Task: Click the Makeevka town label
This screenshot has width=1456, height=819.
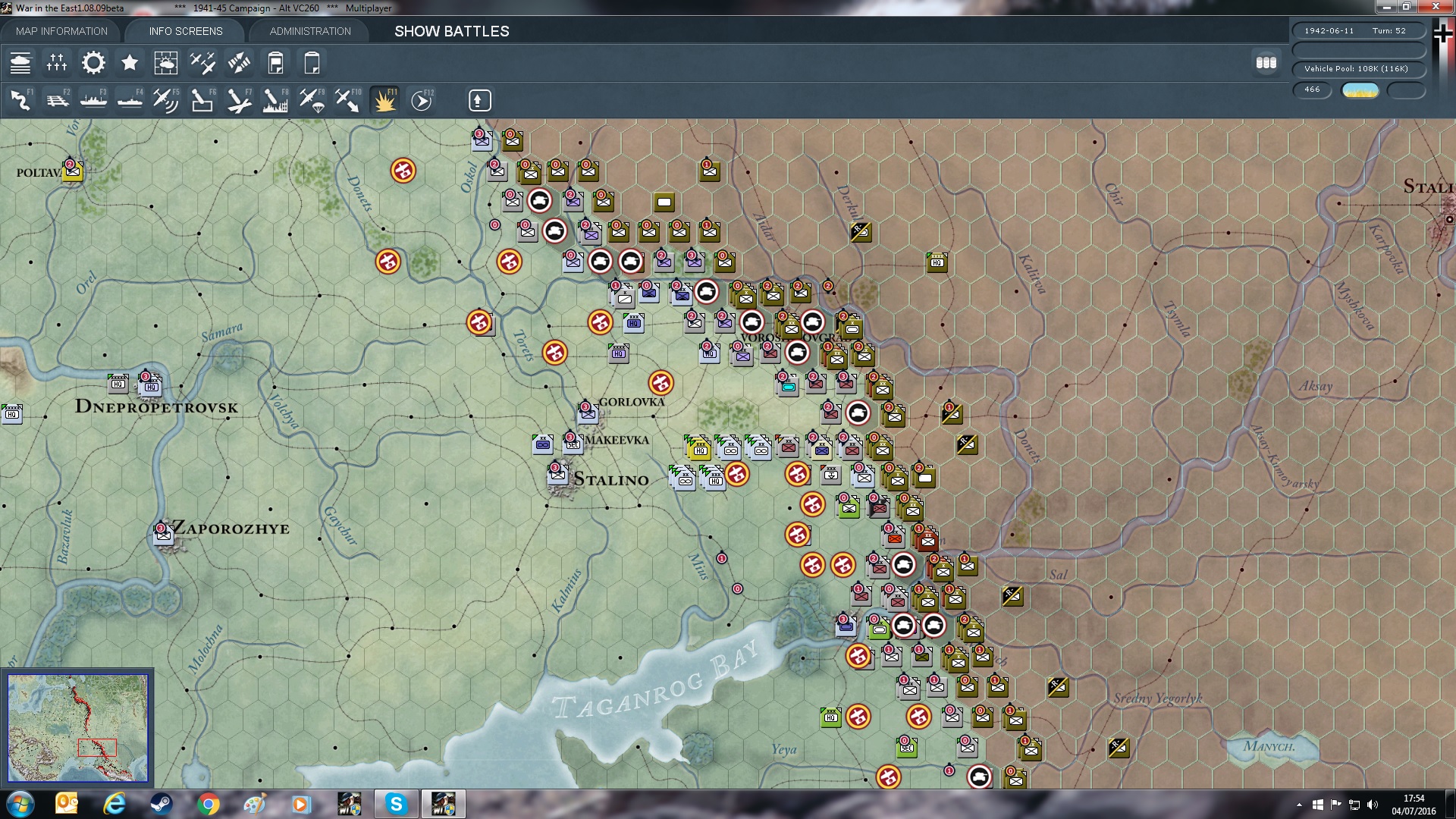Action: coord(618,440)
